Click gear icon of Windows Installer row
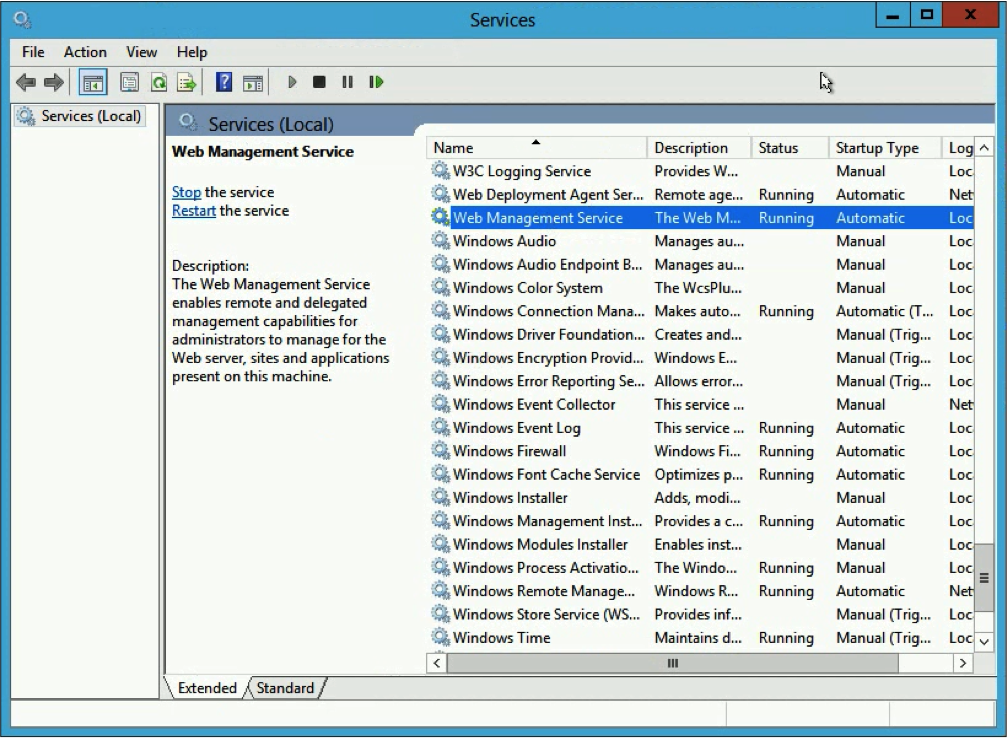 [x=440, y=497]
